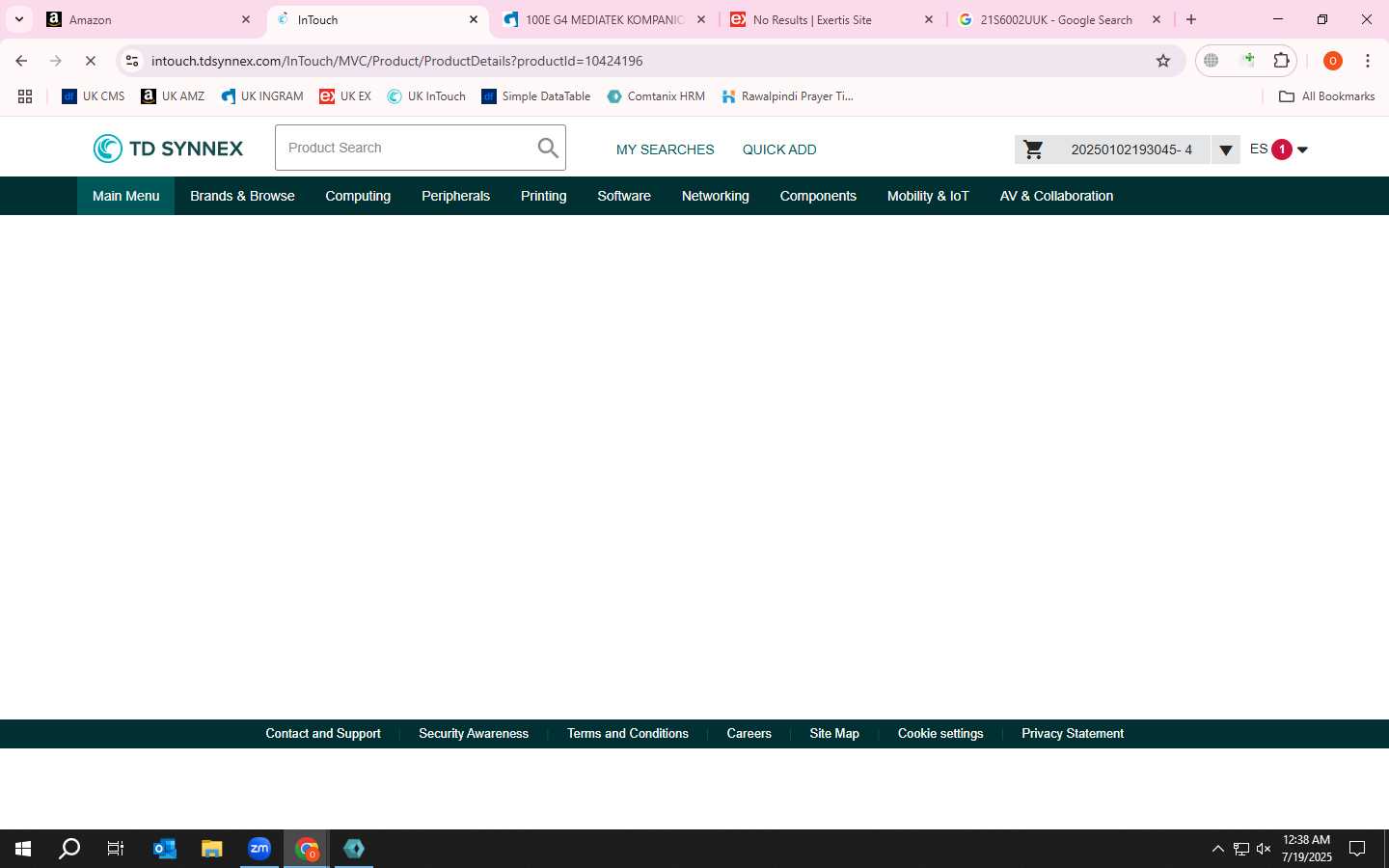
Task: Open Terms and Conditions footer link
Action: coord(628,734)
